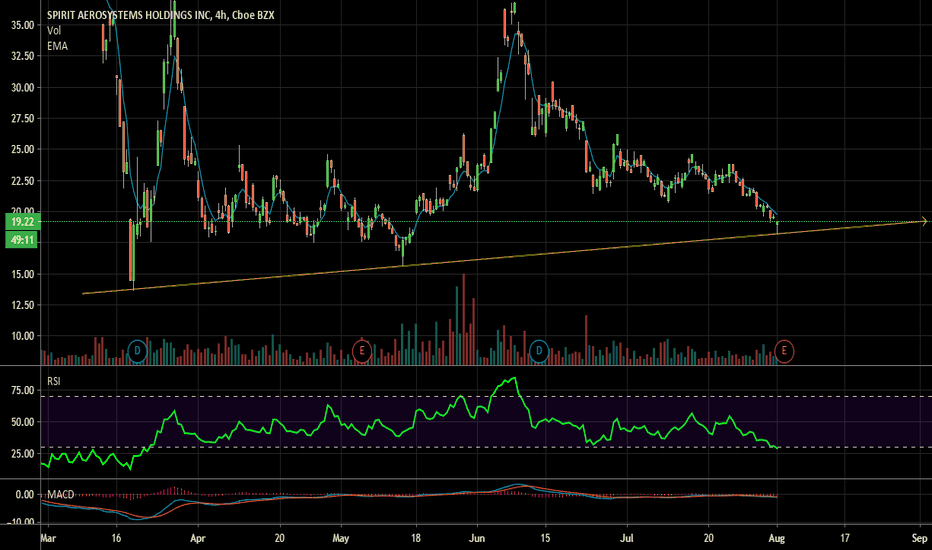Screen dimensions: 932x550
Task: Click the Aug label on time axis
Action: pyautogui.click(x=777, y=538)
